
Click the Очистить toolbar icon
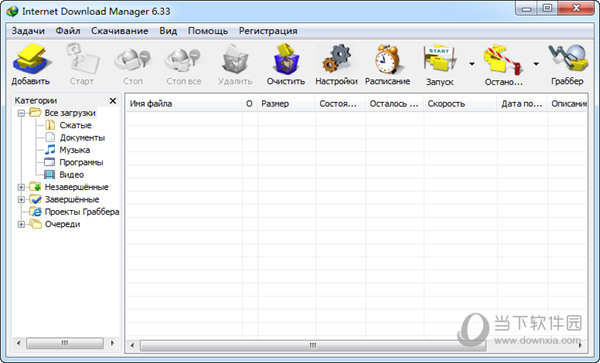286,59
